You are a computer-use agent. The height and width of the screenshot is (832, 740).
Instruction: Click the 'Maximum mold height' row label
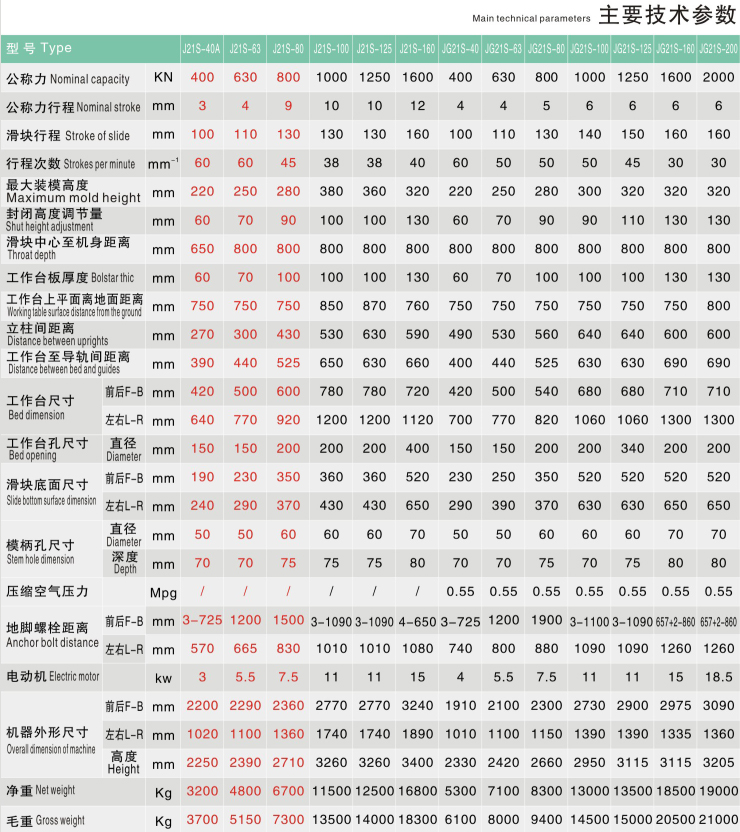point(73,192)
